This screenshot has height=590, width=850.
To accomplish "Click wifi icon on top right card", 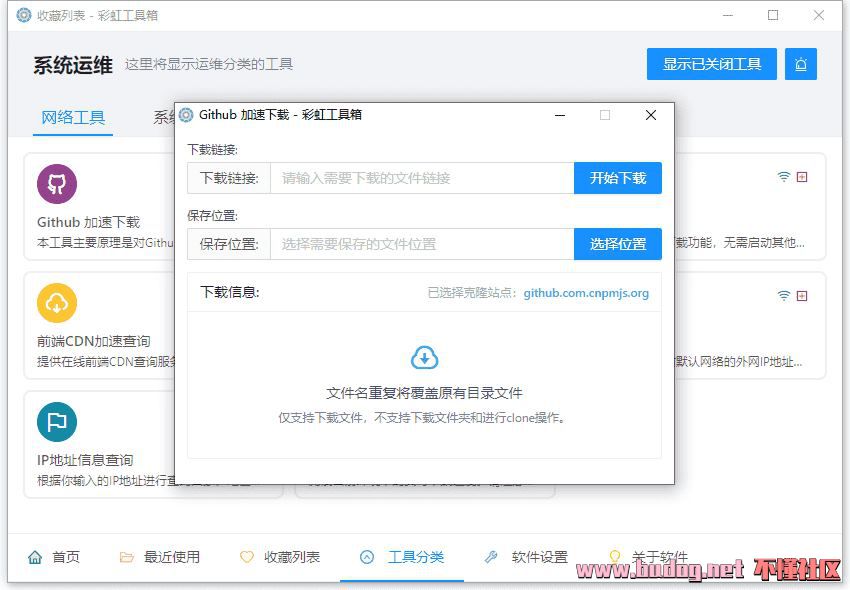I will [784, 177].
